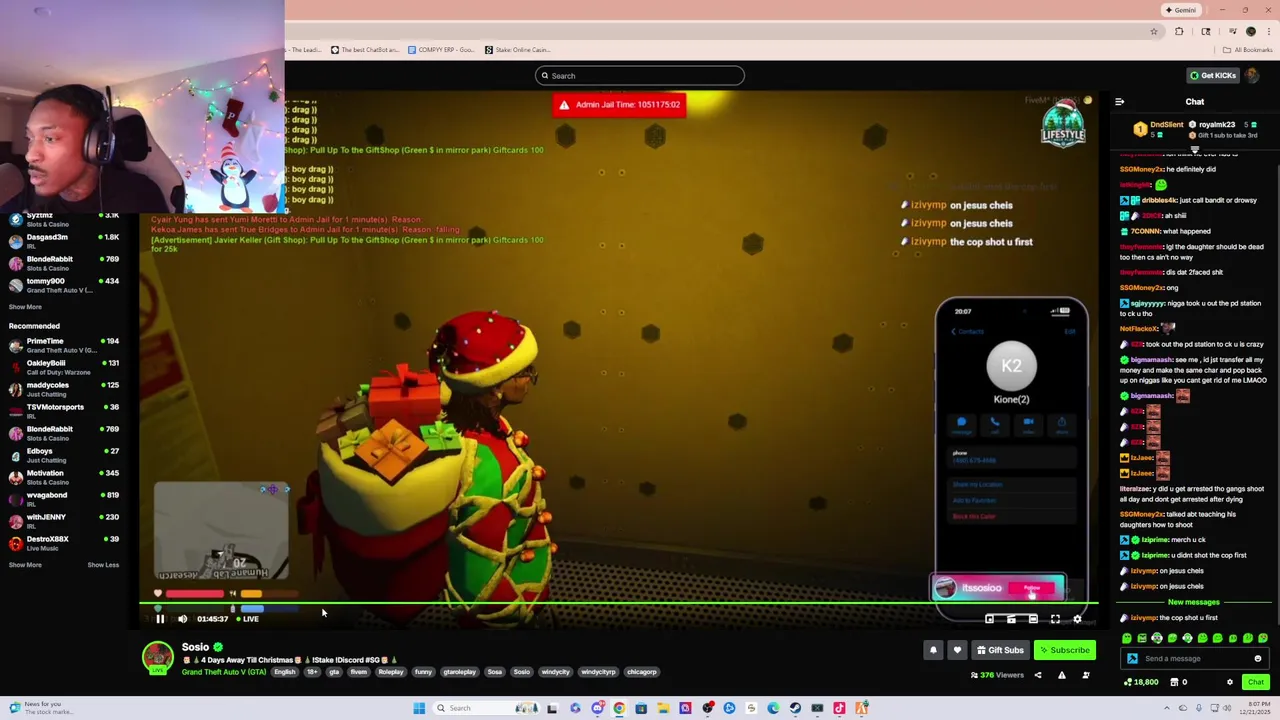The image size is (1280, 720).
Task: Click the video progress bar
Action: point(618,603)
